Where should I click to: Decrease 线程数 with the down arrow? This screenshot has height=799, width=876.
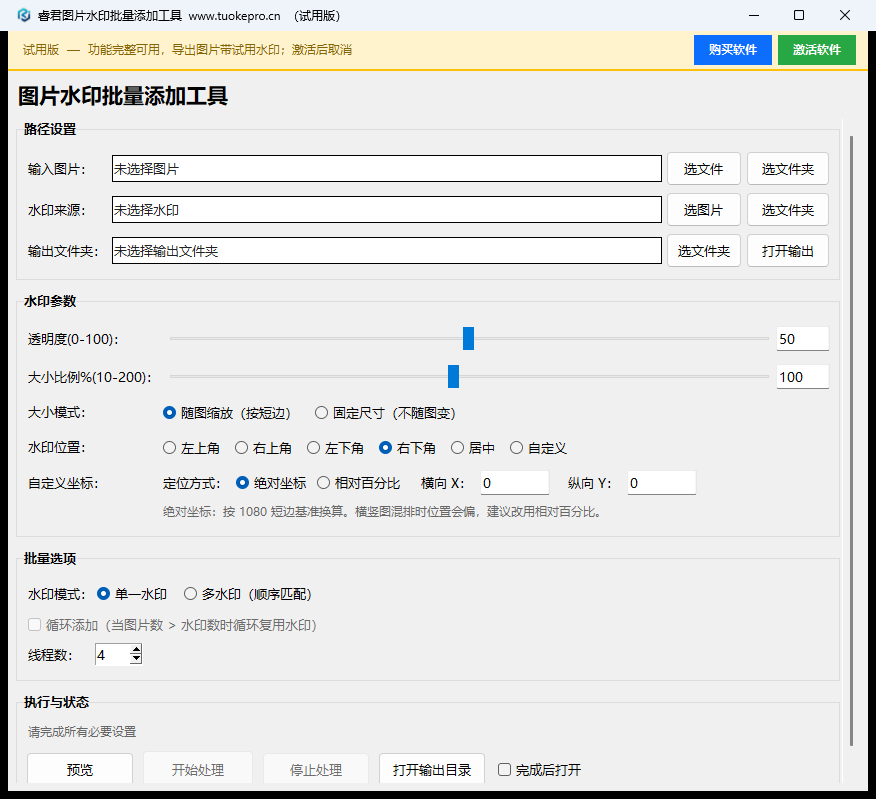[x=136, y=660]
